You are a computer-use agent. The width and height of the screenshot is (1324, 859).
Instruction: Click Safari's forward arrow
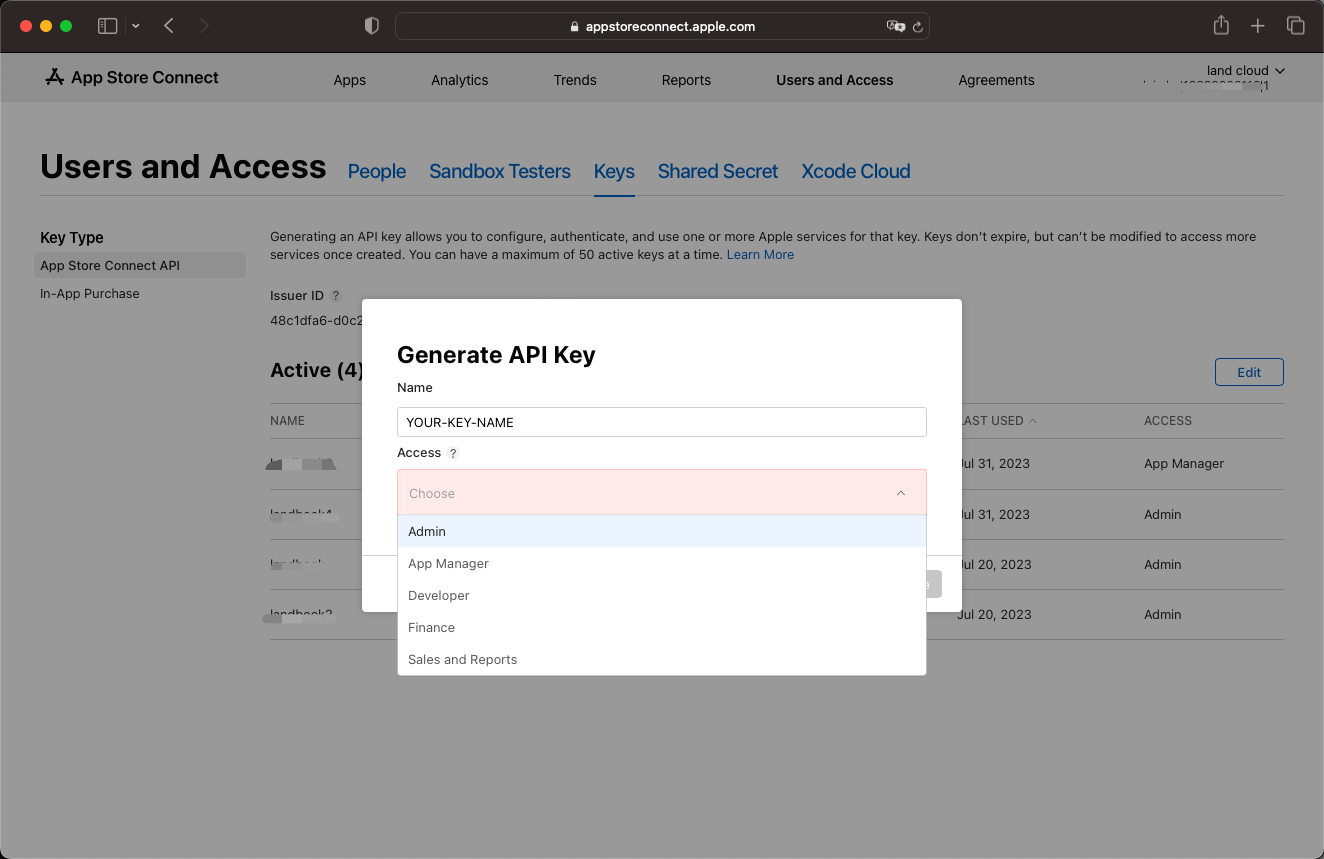(204, 26)
